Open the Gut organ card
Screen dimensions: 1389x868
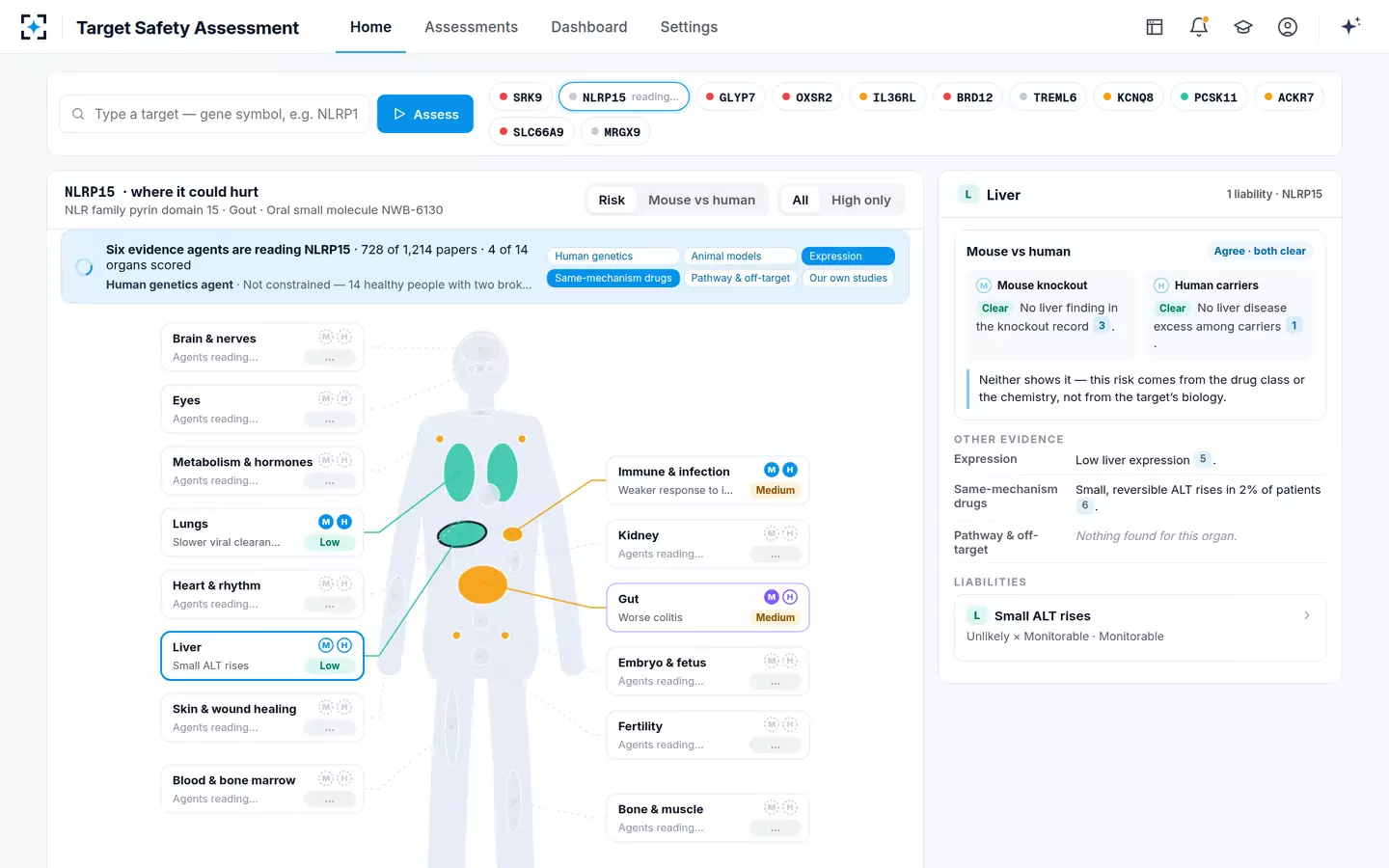pyautogui.click(x=708, y=608)
